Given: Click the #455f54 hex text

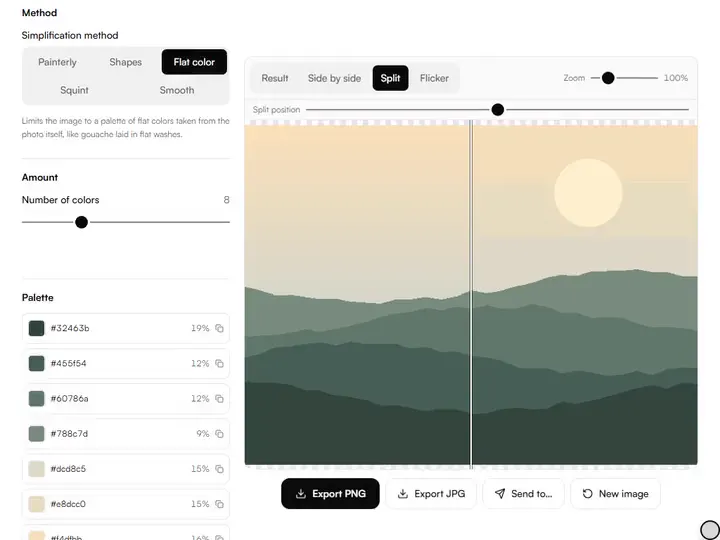Looking at the screenshot, I should [68, 364].
